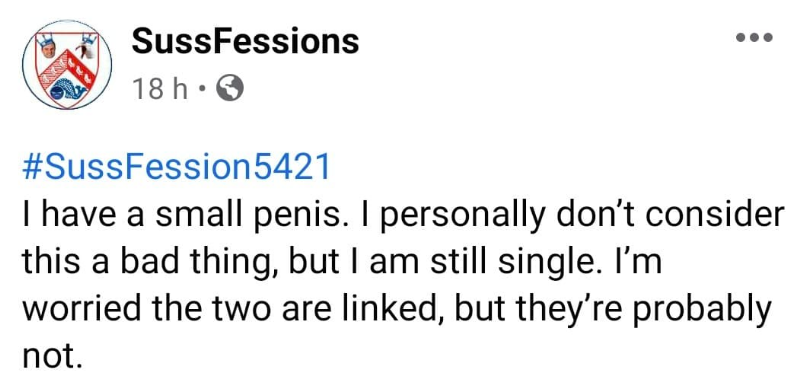Viewport: 810px width, 380px height.
Task: Click the blue whale in the crest avatar
Action: click(67, 90)
